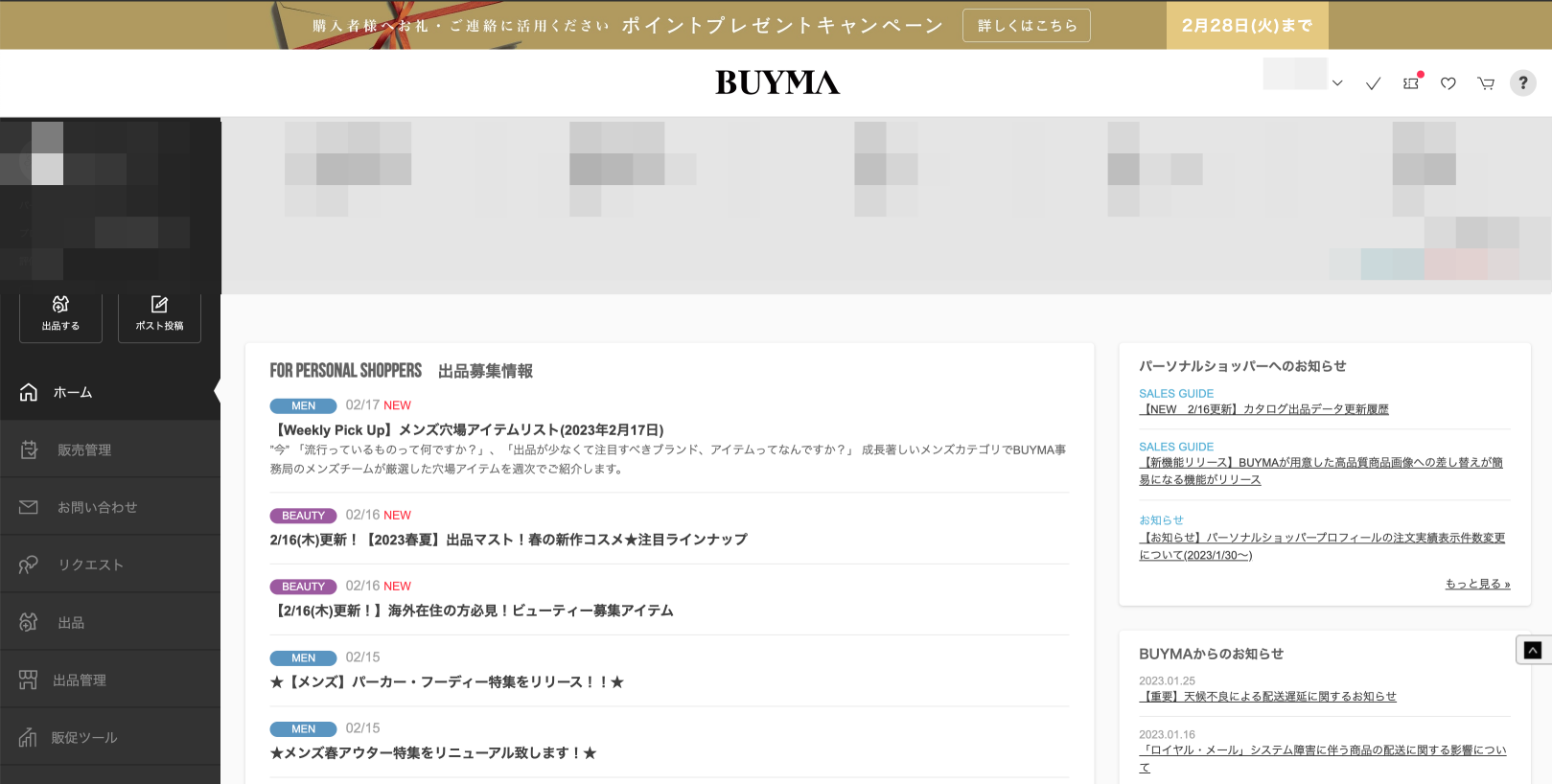Click the 販売管理 sidebar icon
Viewport: 1552px width, 784px height.
click(29, 450)
